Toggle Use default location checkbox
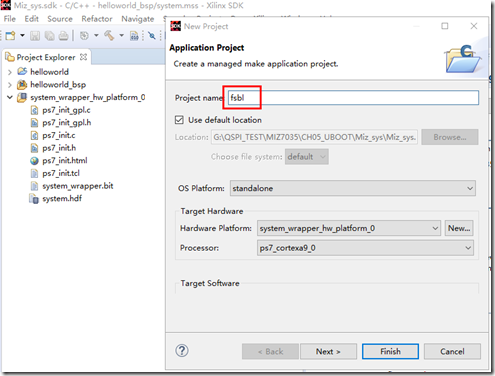The height and width of the screenshot is (376, 495). tap(179, 120)
